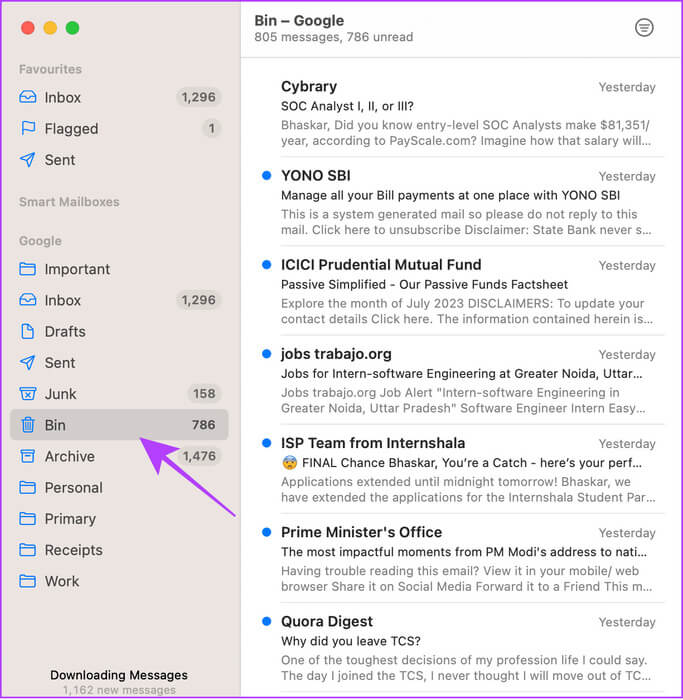
Task: Open subject Passive Simplified - Our Passive Funds Factsheet
Action: pos(424,284)
